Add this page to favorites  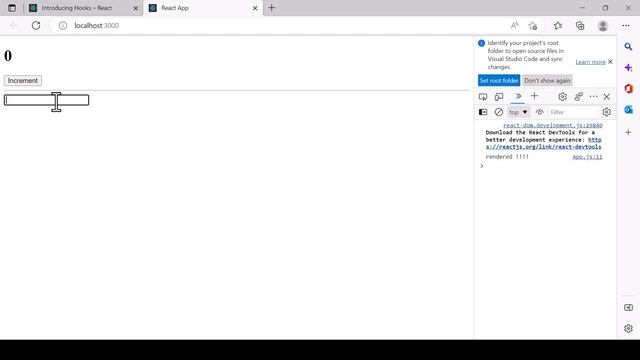[533, 26]
